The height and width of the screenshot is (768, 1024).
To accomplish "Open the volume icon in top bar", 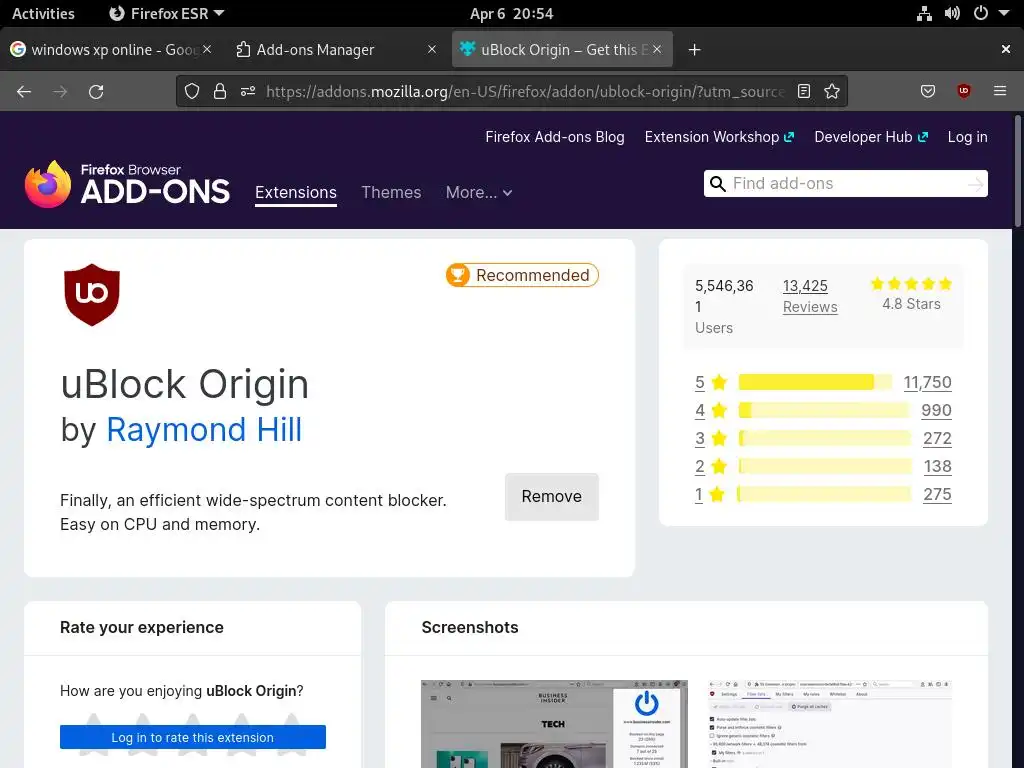I will 952,14.
